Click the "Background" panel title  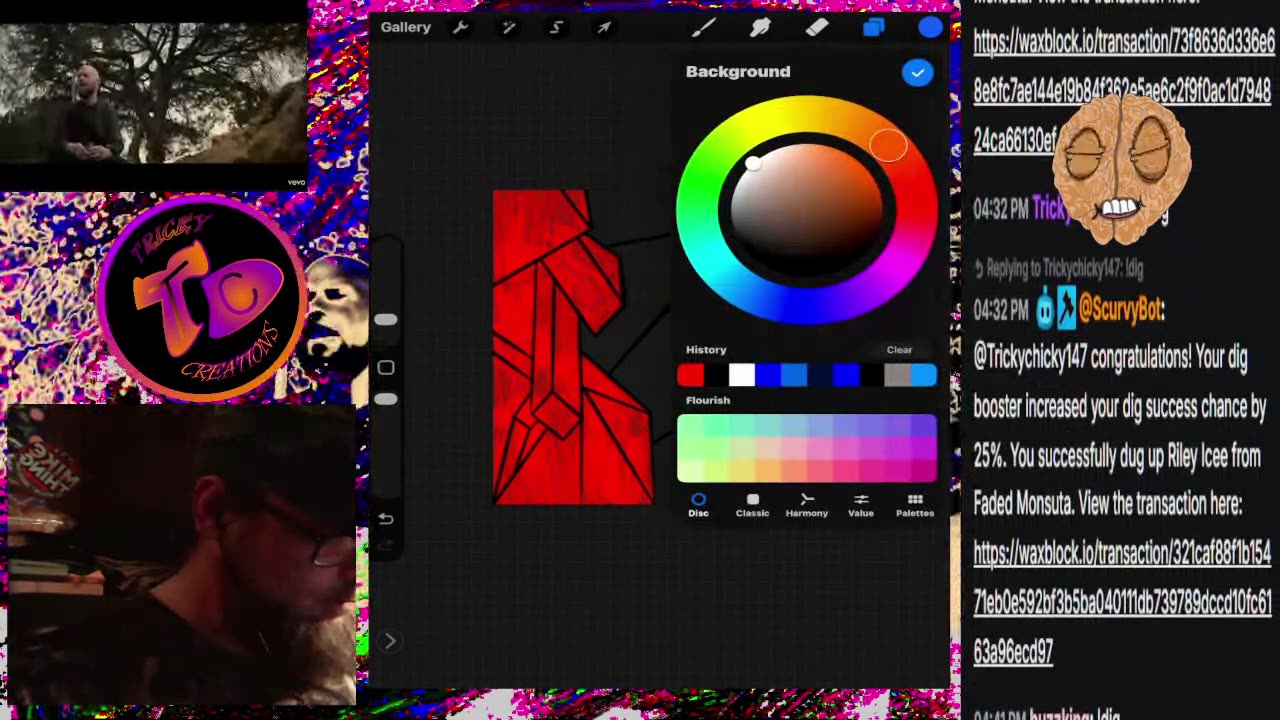pos(738,72)
